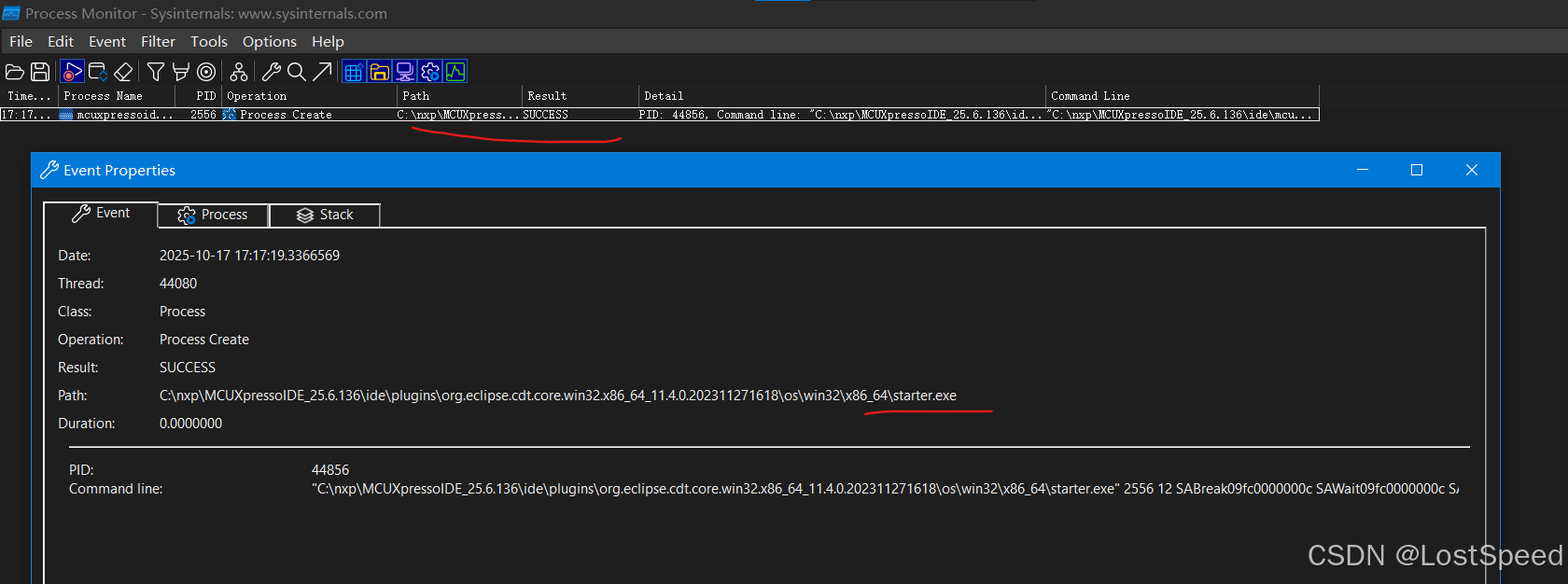The width and height of the screenshot is (1568, 584).
Task: Click the Event Properties wrench title icon
Action: point(49,170)
